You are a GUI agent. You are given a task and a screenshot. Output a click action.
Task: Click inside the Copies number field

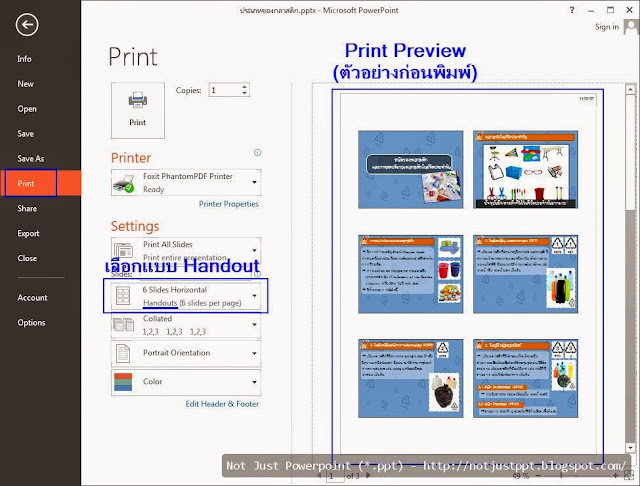point(224,90)
